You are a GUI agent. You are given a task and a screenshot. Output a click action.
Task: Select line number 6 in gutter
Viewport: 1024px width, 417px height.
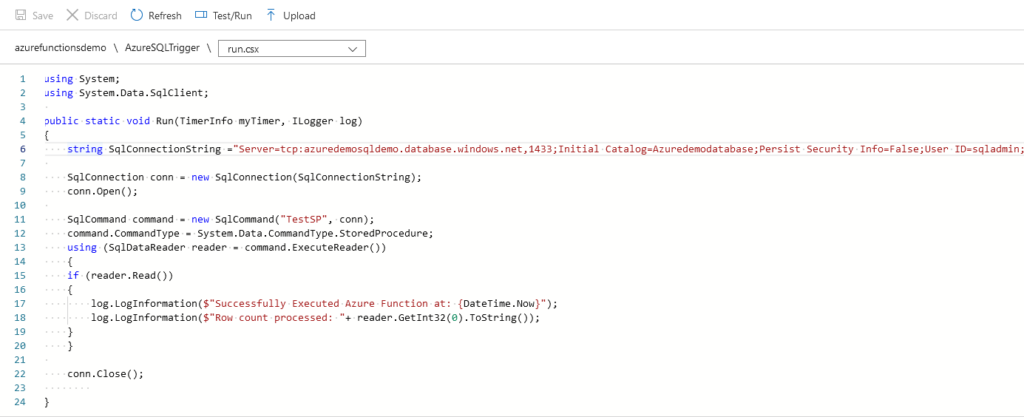point(22,149)
